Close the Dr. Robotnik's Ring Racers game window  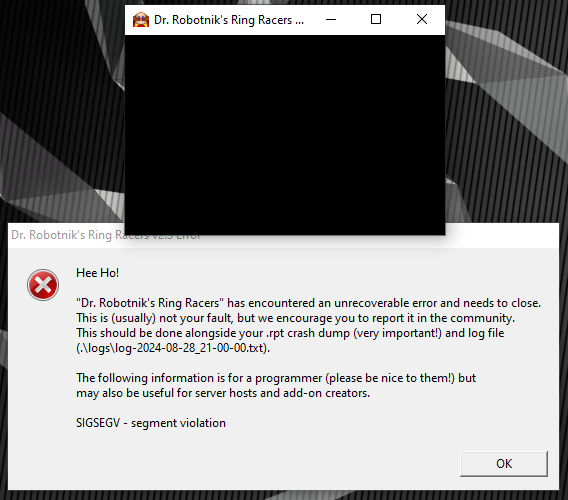(x=422, y=20)
